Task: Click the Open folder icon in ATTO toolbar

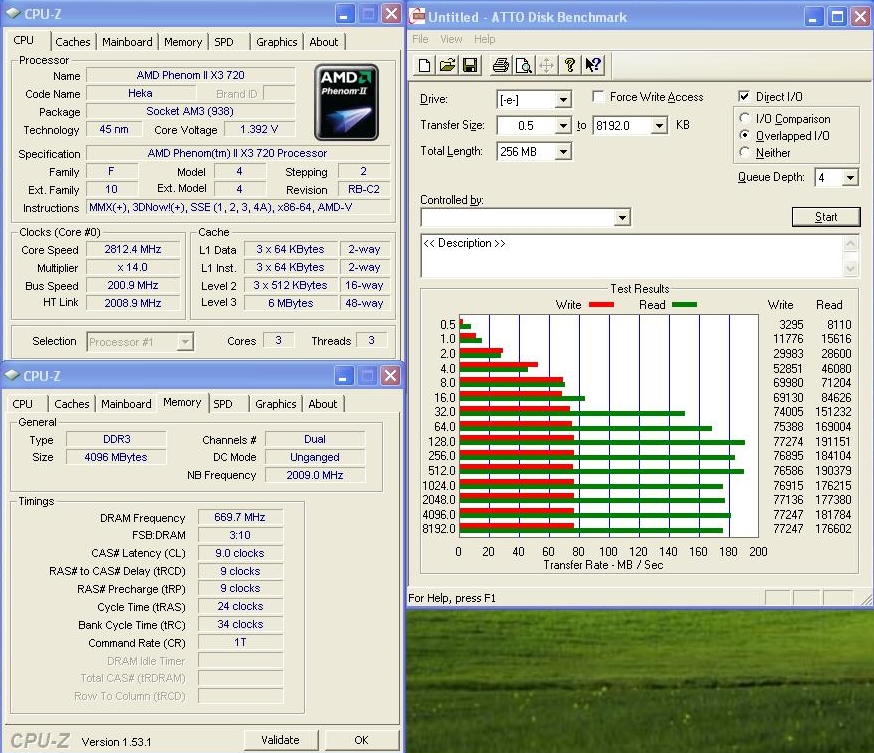Action: (x=447, y=66)
